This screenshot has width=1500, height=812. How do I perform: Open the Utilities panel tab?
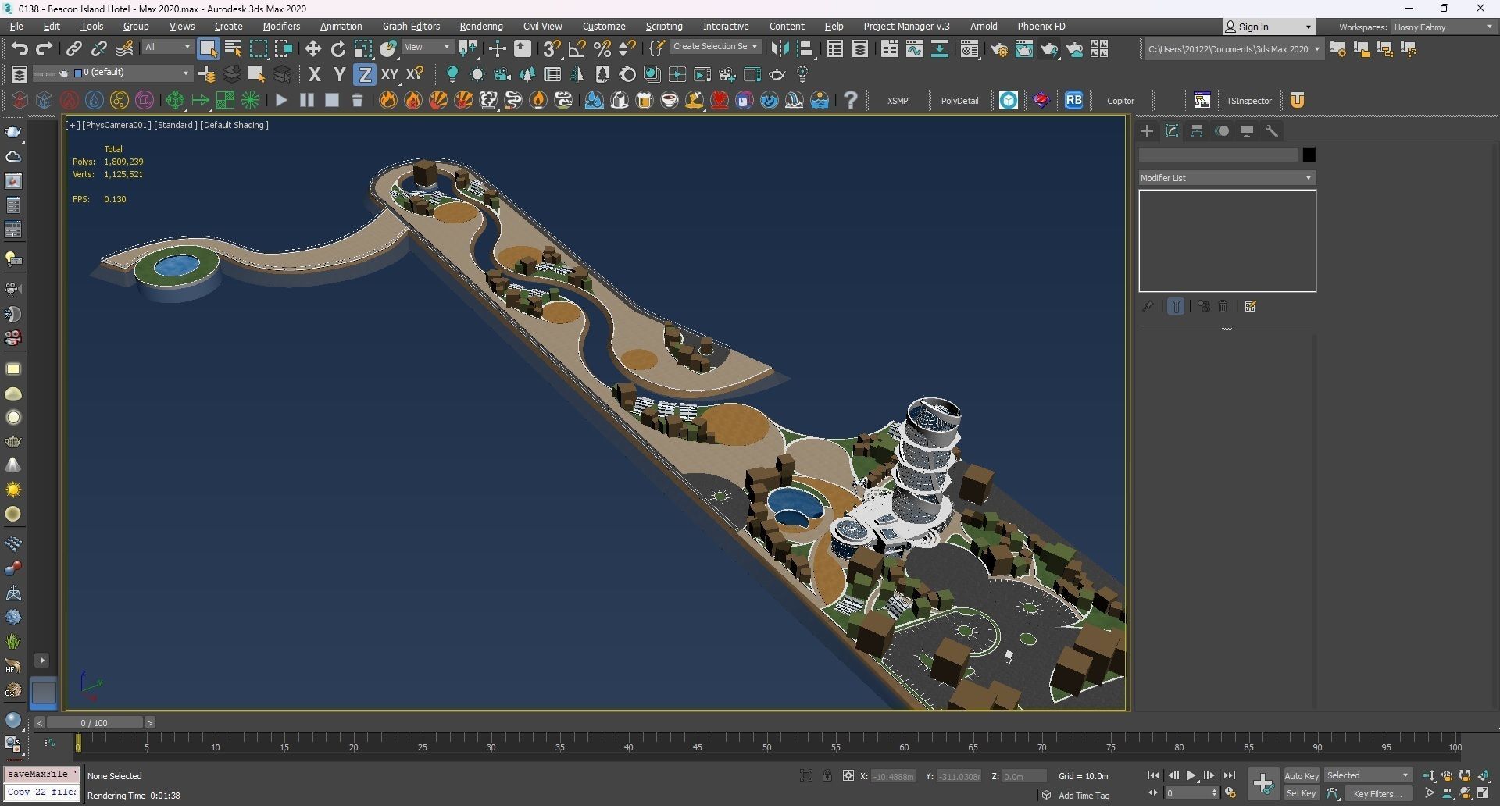1272,131
